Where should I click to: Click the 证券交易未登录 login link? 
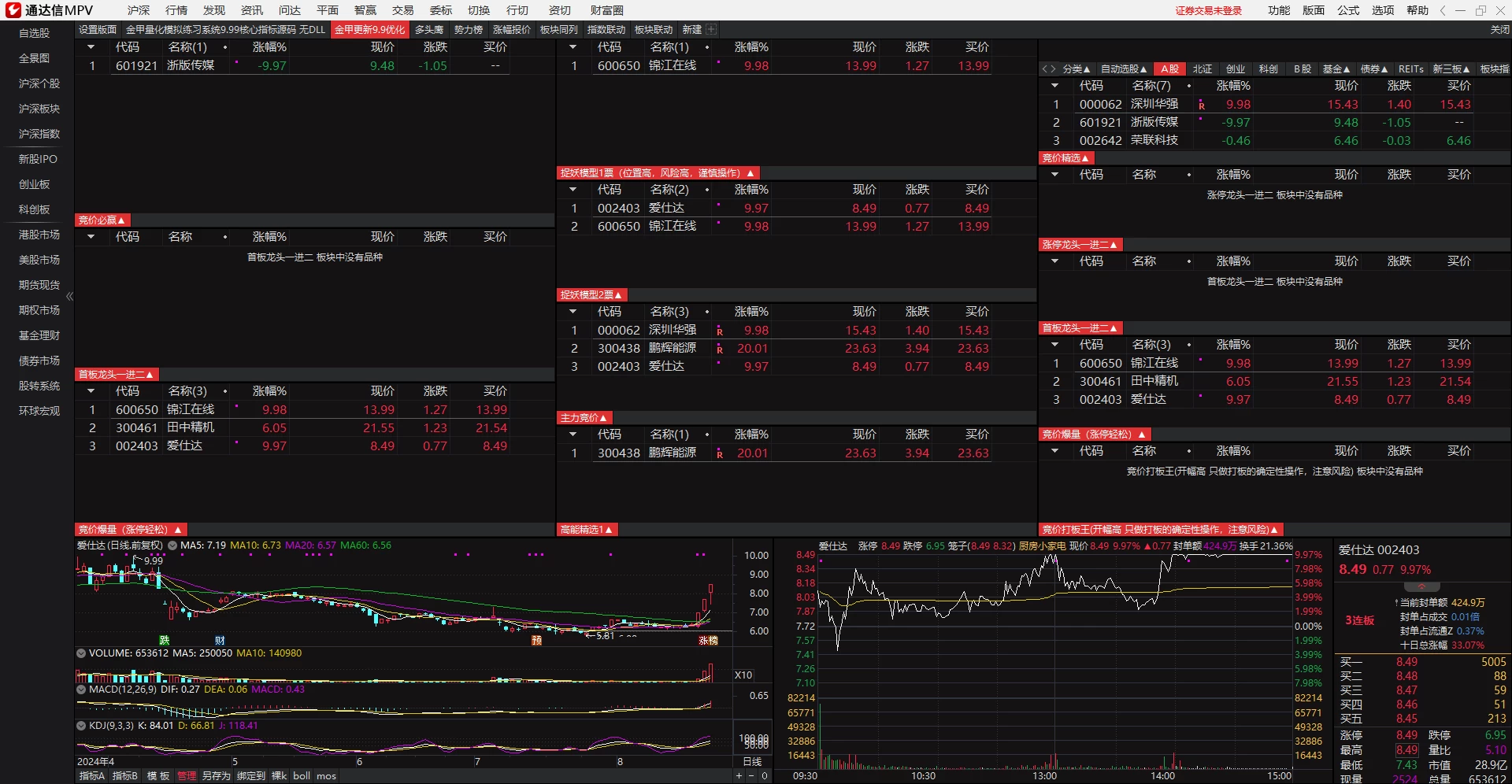1209,11
